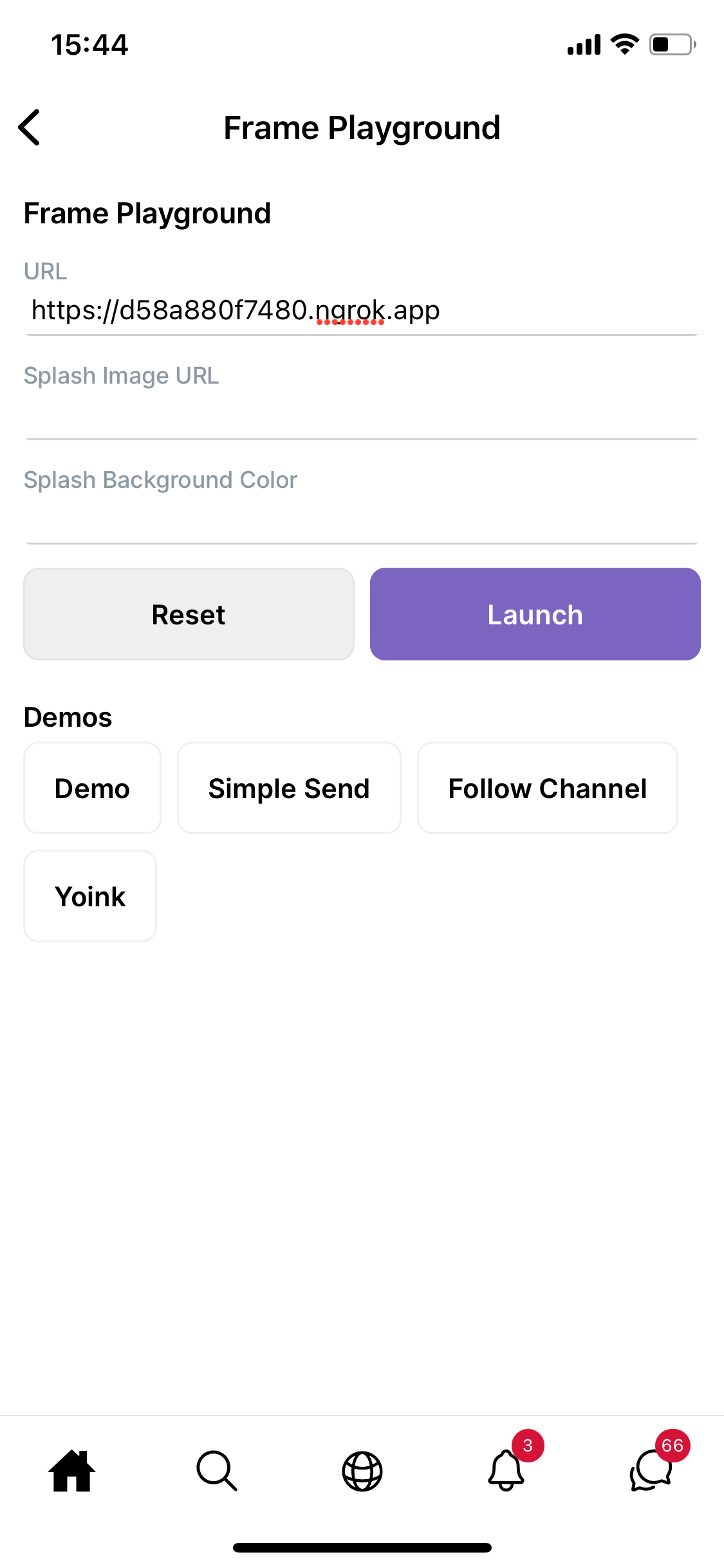Click the Splash Image URL field
Image resolution: width=724 pixels, height=1568 pixels.
click(362, 415)
